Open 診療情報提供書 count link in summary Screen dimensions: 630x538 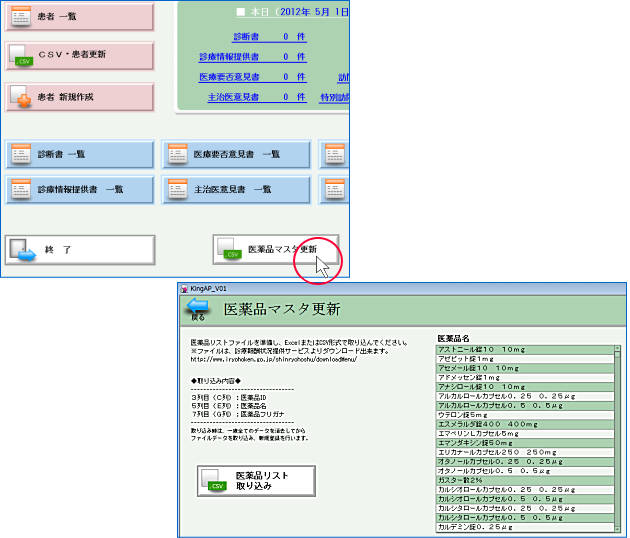pyautogui.click(x=228, y=56)
